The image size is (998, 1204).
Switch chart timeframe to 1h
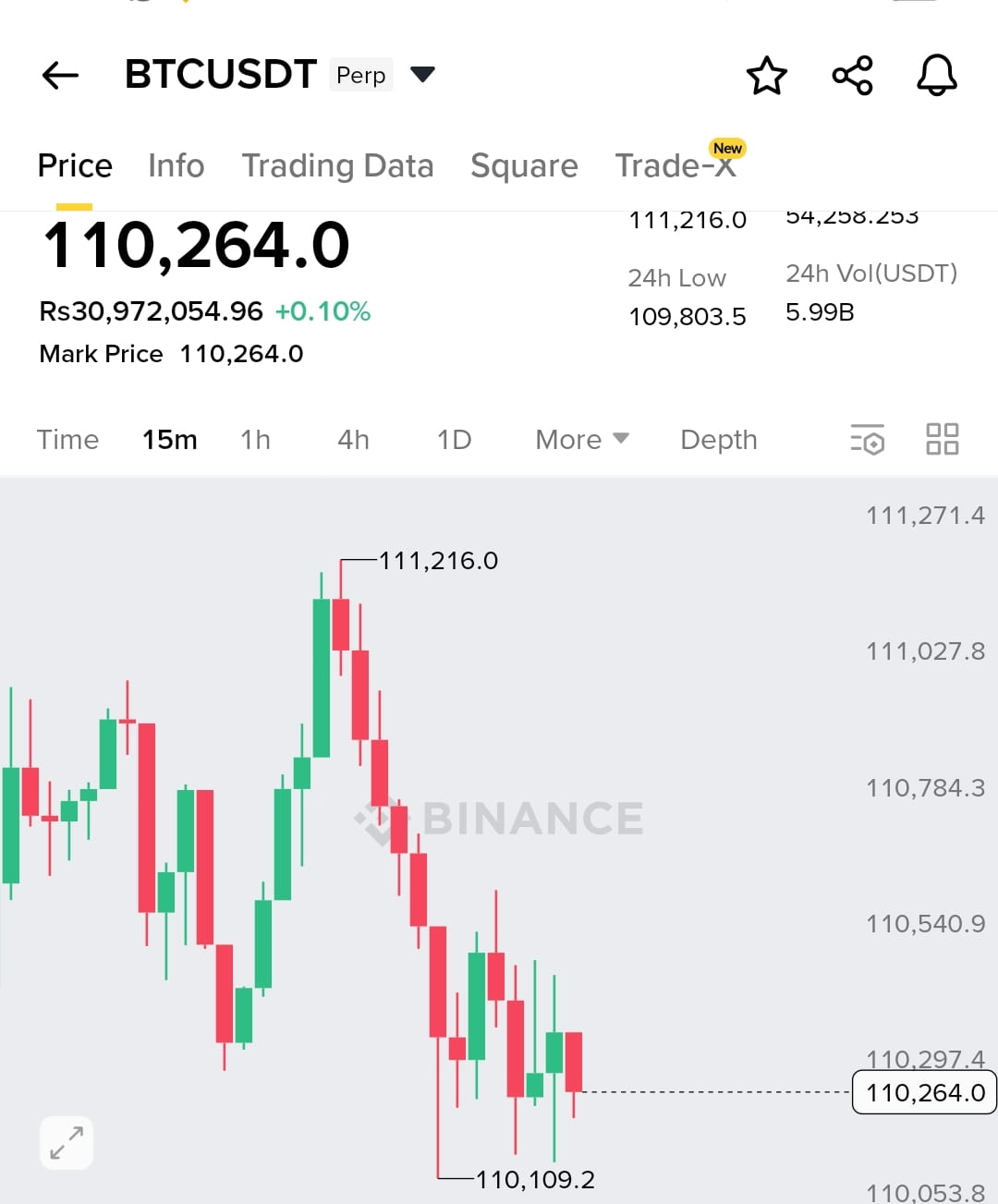[255, 440]
